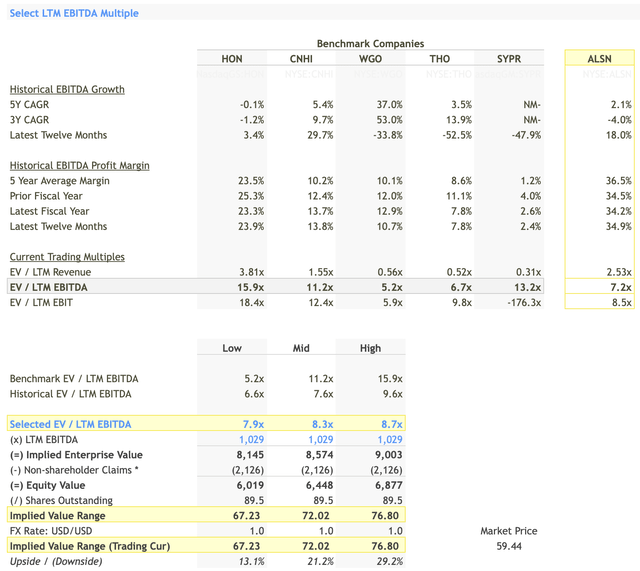This screenshot has width=640, height=571.
Task: Select WGO Latest Twelve Months margin 10.7%
Action: click(389, 226)
